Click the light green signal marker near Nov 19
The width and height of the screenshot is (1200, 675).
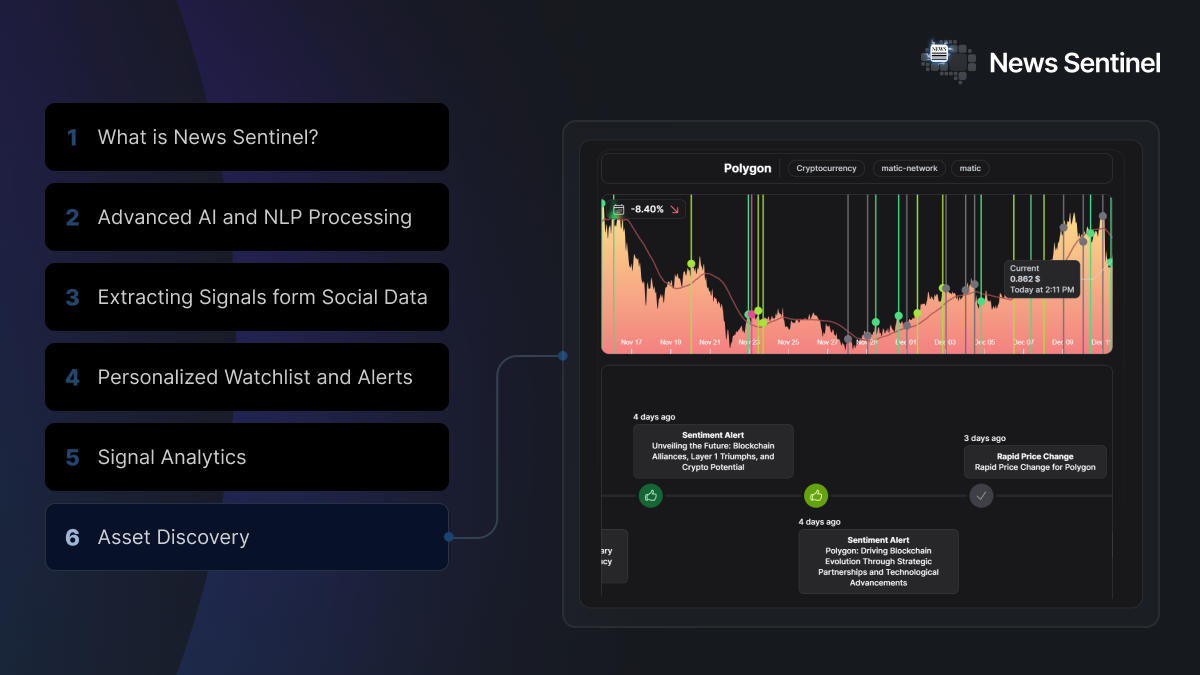(691, 264)
